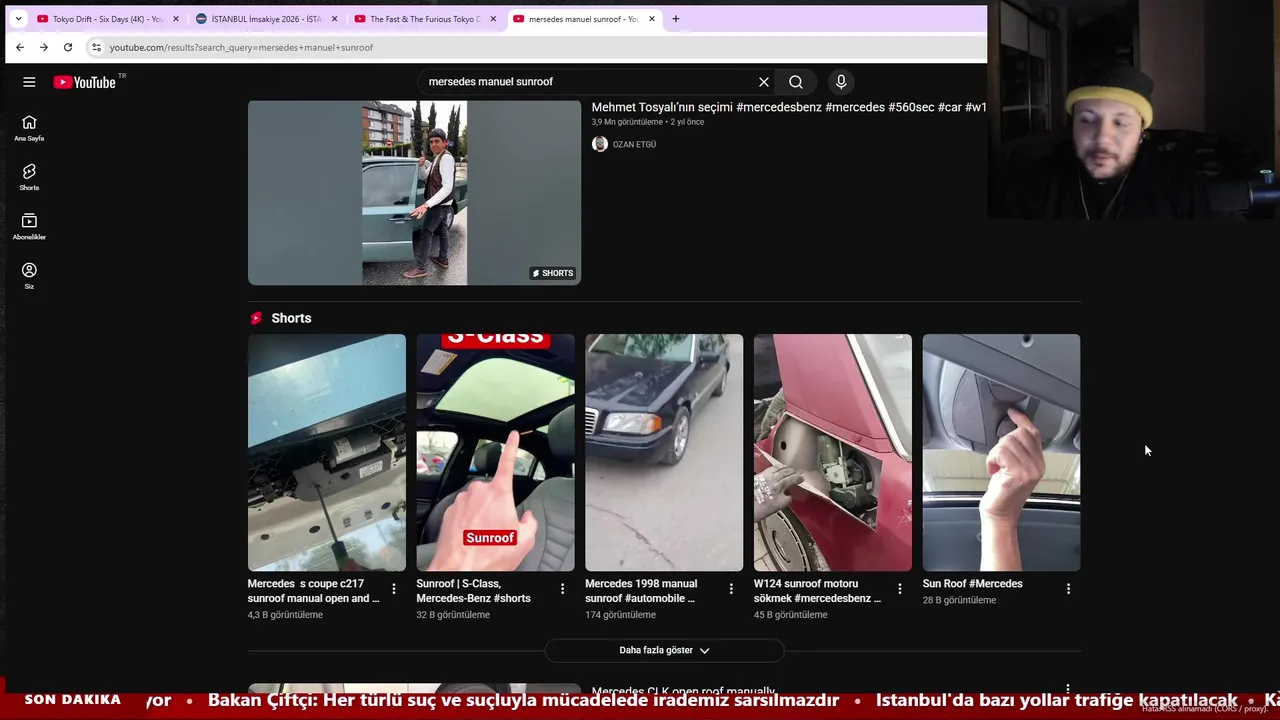Image resolution: width=1280 pixels, height=720 pixels.
Task: Open options menu for Mercedes CLK video
Action: coord(1068,689)
